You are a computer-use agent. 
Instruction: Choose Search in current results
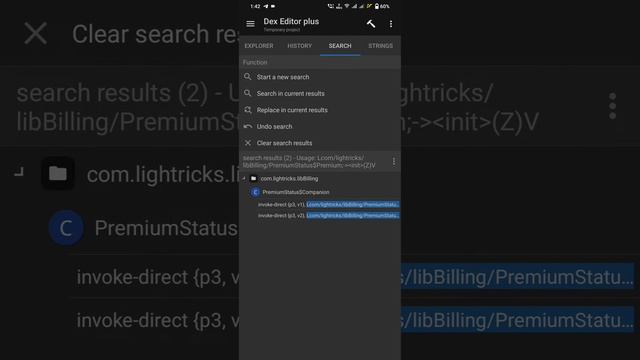coord(320,93)
